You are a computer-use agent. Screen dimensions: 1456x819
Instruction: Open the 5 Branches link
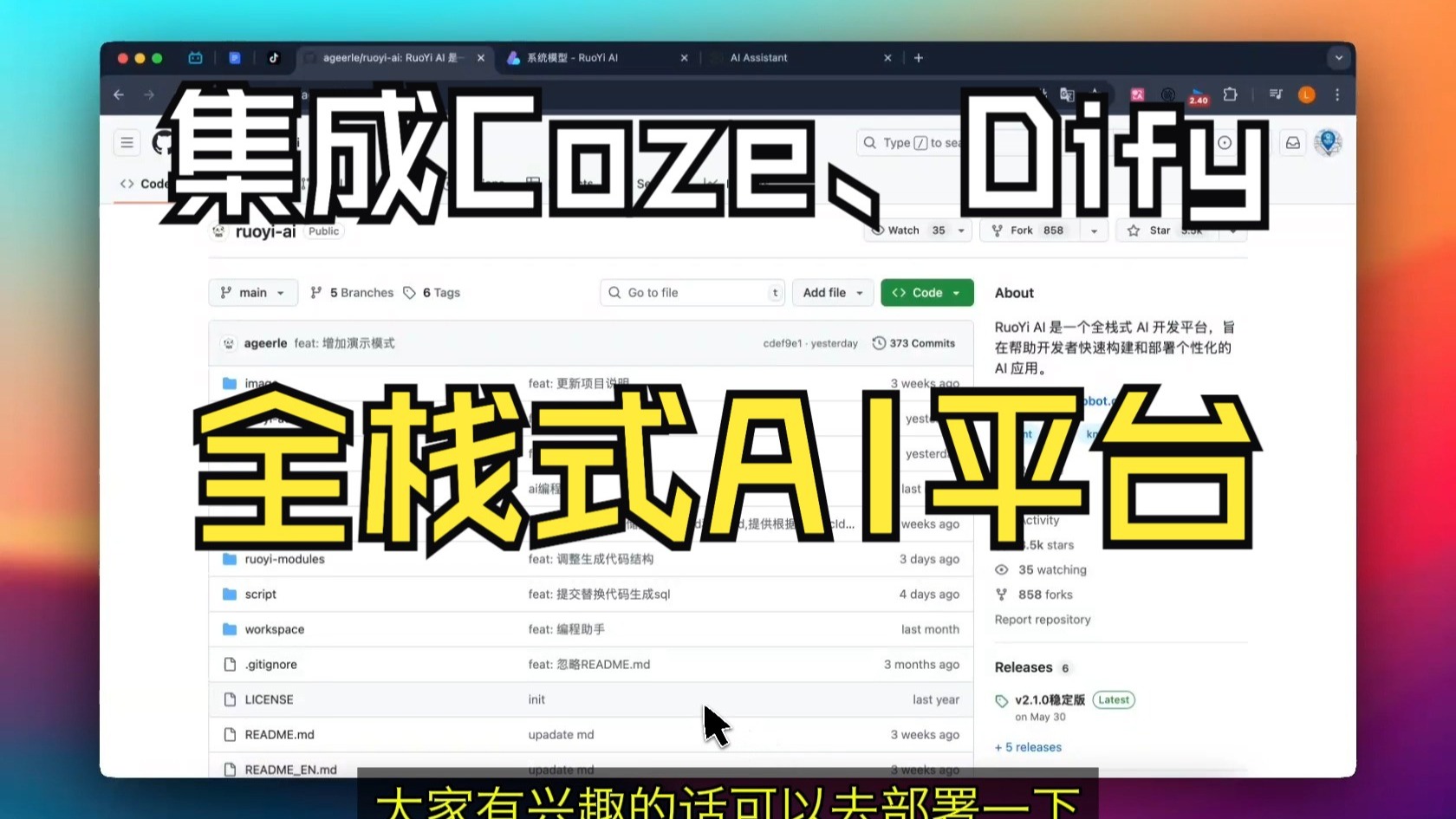pyautogui.click(x=352, y=293)
